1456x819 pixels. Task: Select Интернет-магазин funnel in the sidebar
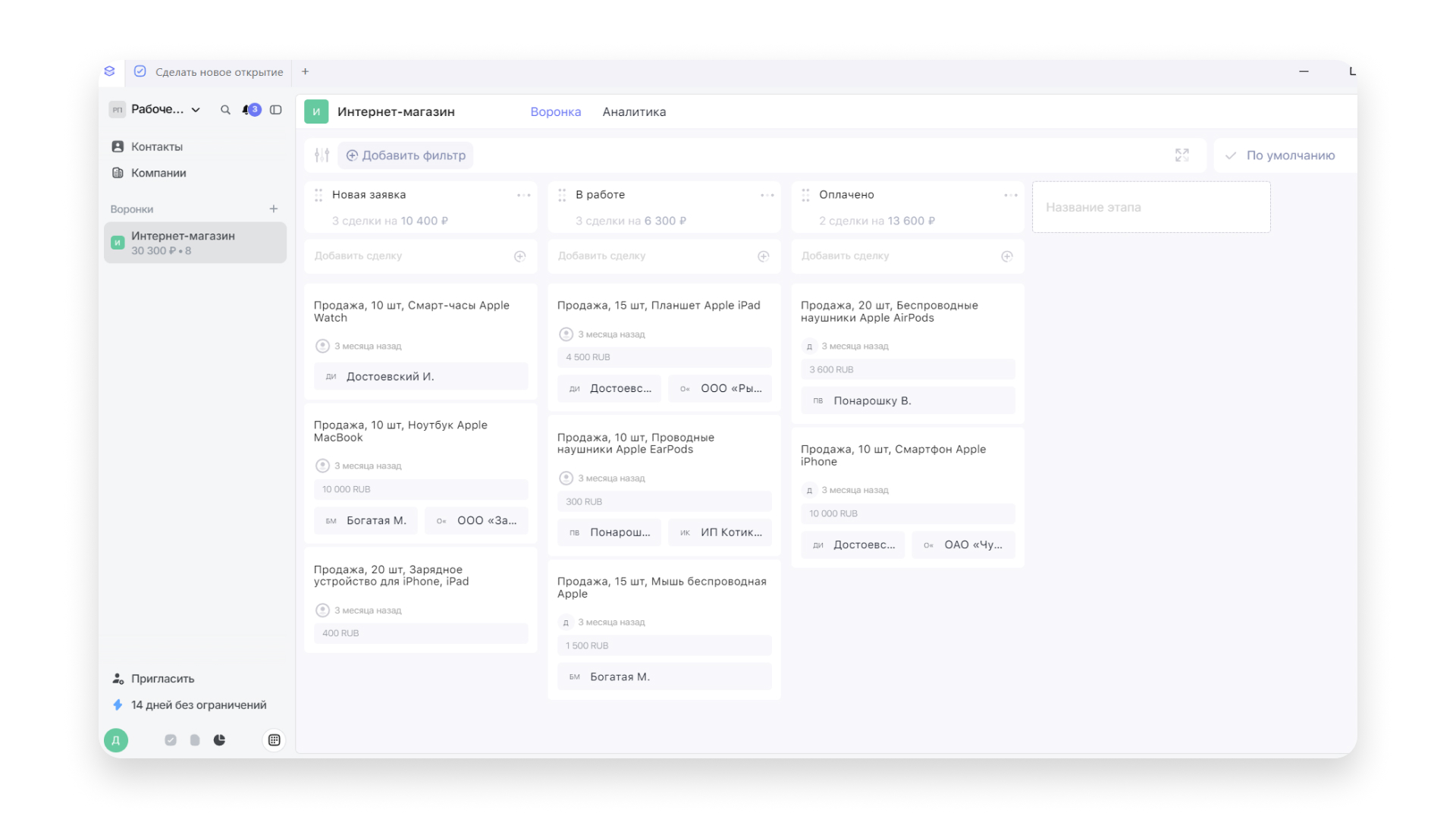(195, 243)
